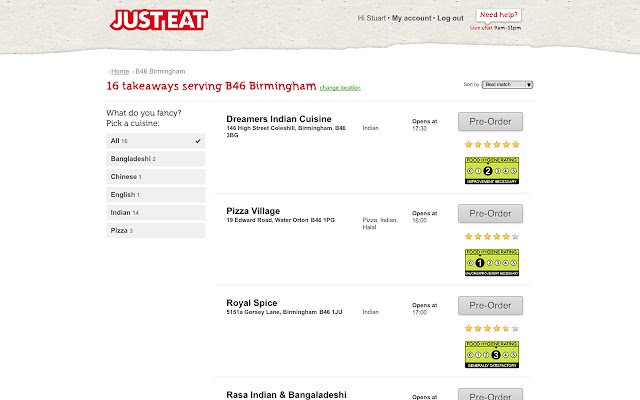
Task: Pre-Order from Dreamers Indian Cuisine
Action: click(x=490, y=122)
